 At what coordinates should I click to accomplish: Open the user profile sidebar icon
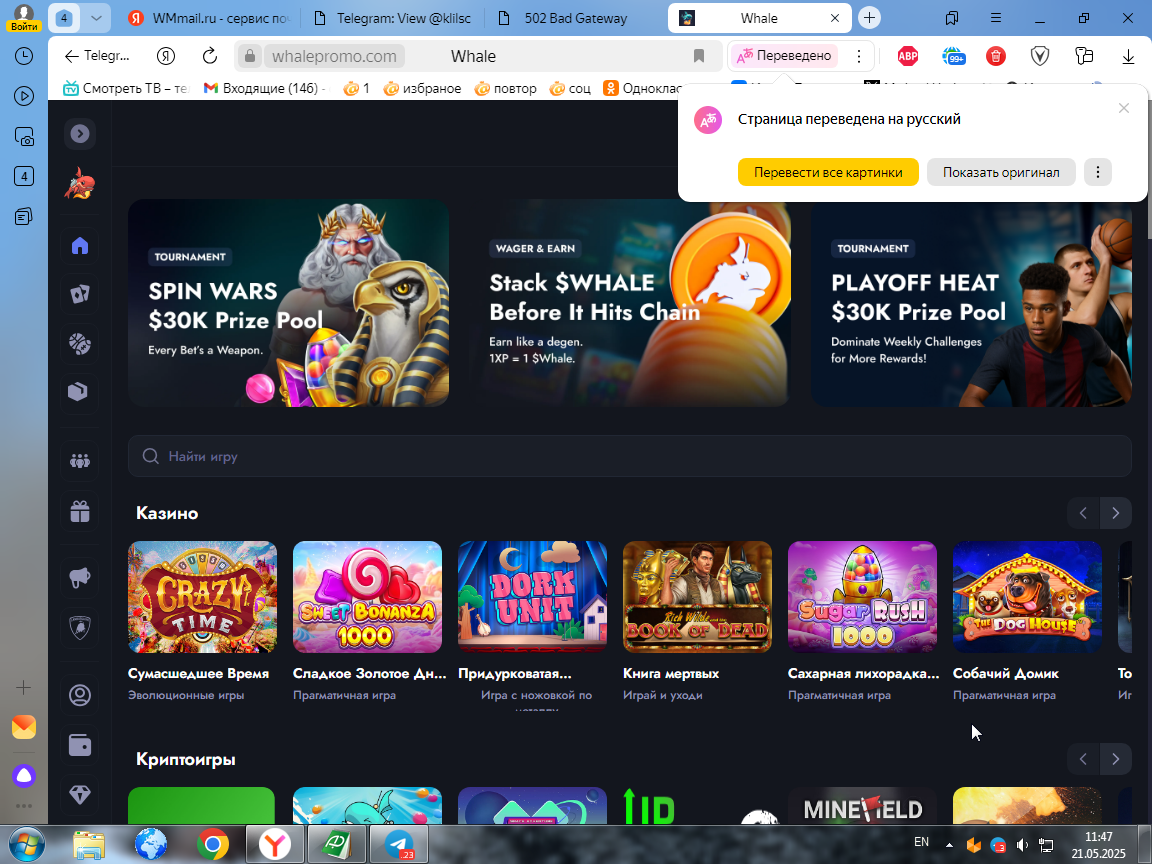[x=79, y=695]
